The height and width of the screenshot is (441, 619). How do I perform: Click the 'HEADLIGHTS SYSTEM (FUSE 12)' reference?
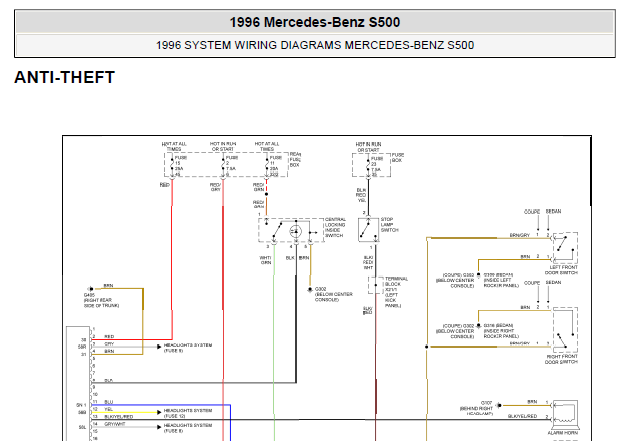pos(188,413)
